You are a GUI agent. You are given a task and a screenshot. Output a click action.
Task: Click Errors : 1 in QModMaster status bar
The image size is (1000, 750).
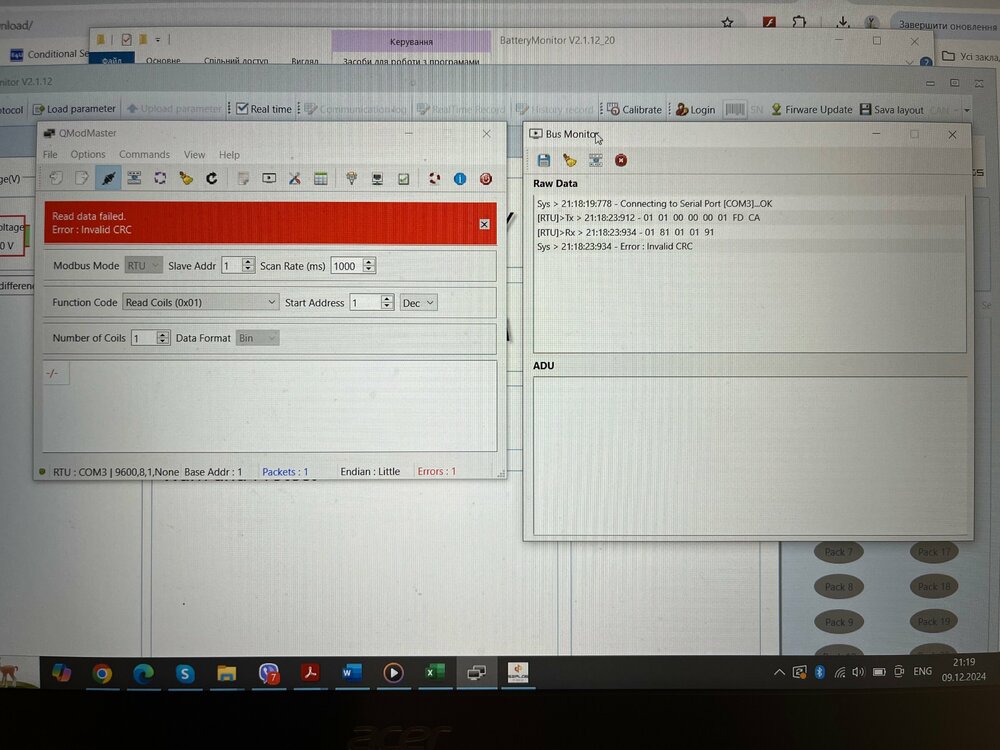[437, 471]
